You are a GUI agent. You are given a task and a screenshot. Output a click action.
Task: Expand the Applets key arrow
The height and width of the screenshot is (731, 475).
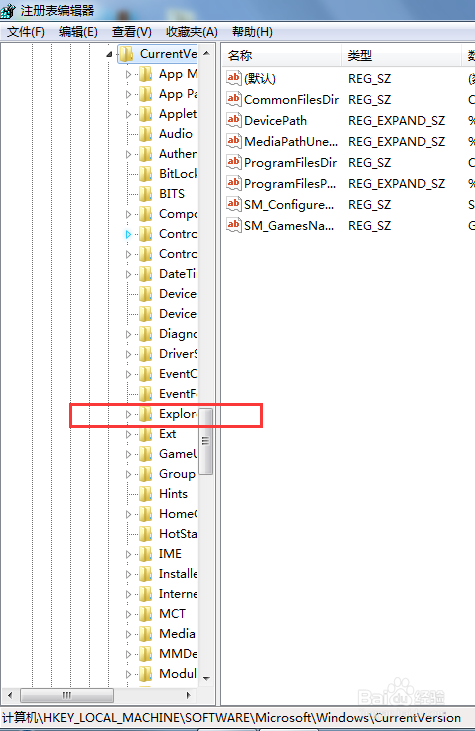[x=128, y=114]
